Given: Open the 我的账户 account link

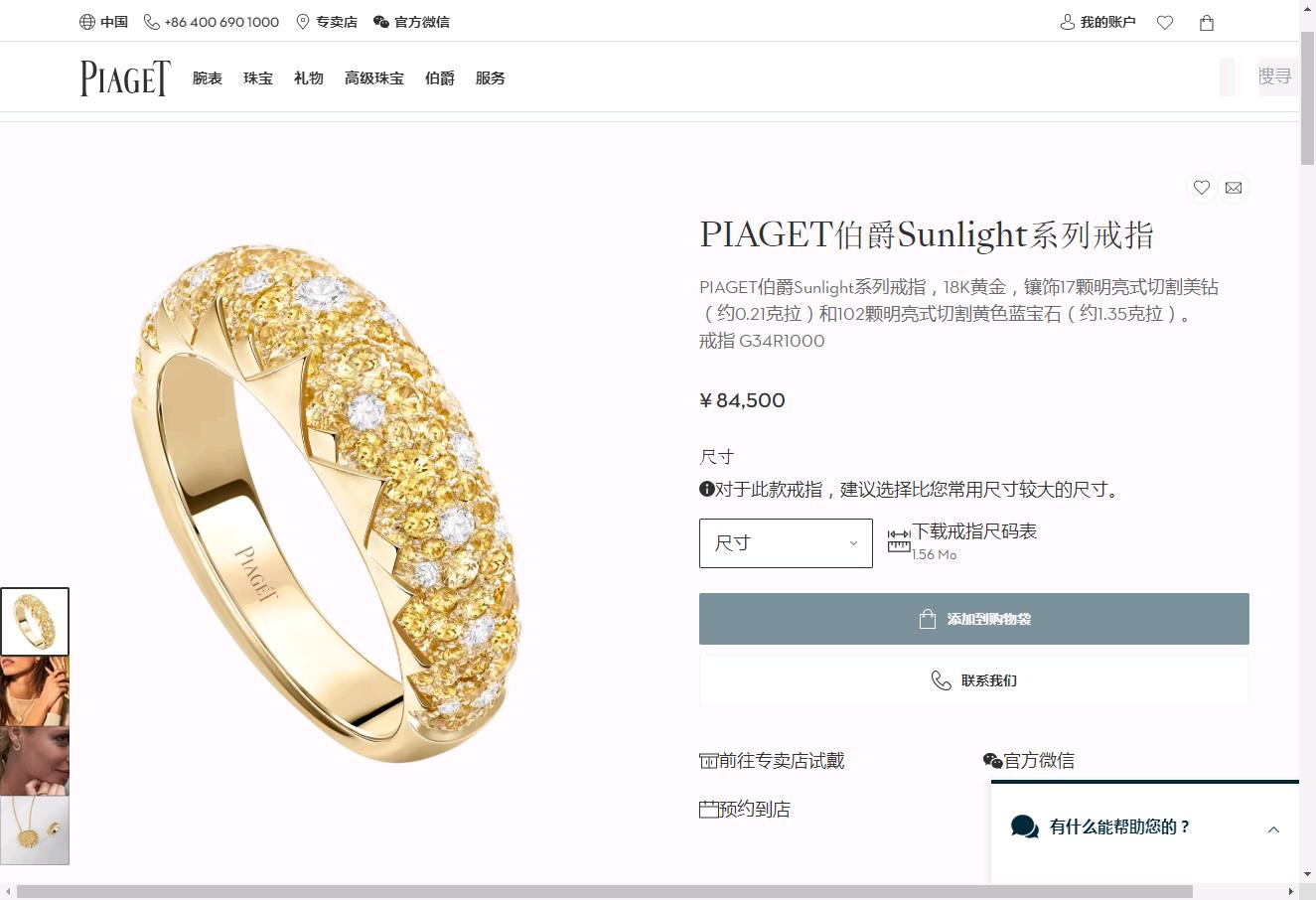Looking at the screenshot, I should pyautogui.click(x=1097, y=22).
